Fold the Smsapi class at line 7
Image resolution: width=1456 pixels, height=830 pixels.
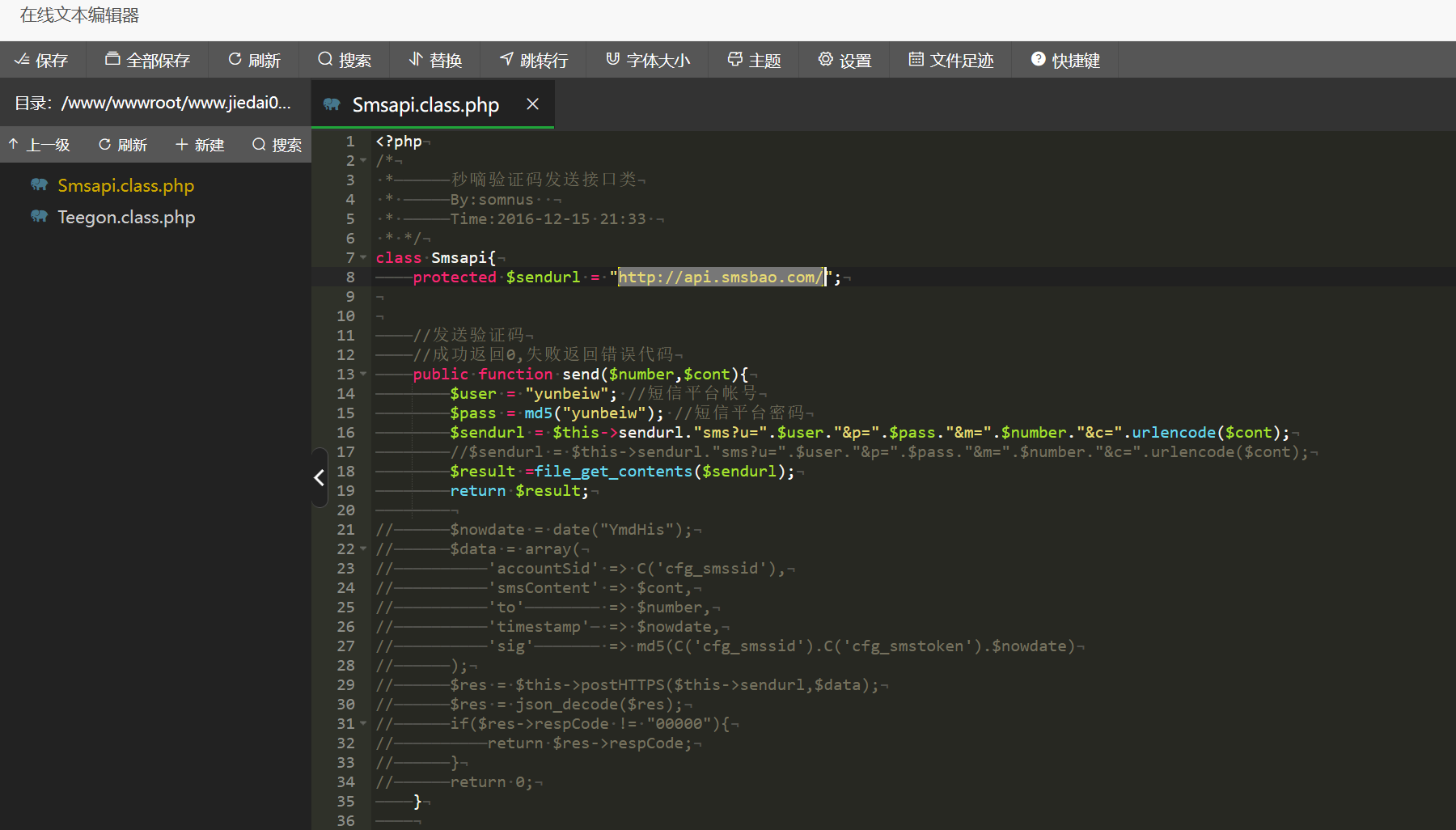coord(363,258)
